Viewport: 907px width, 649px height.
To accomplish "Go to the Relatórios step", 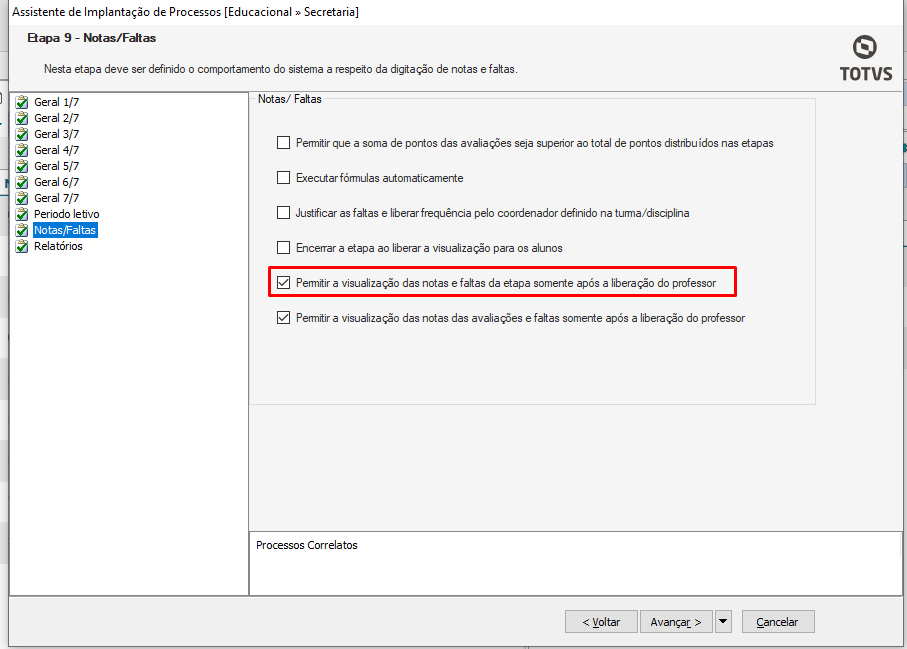I will tap(58, 246).
